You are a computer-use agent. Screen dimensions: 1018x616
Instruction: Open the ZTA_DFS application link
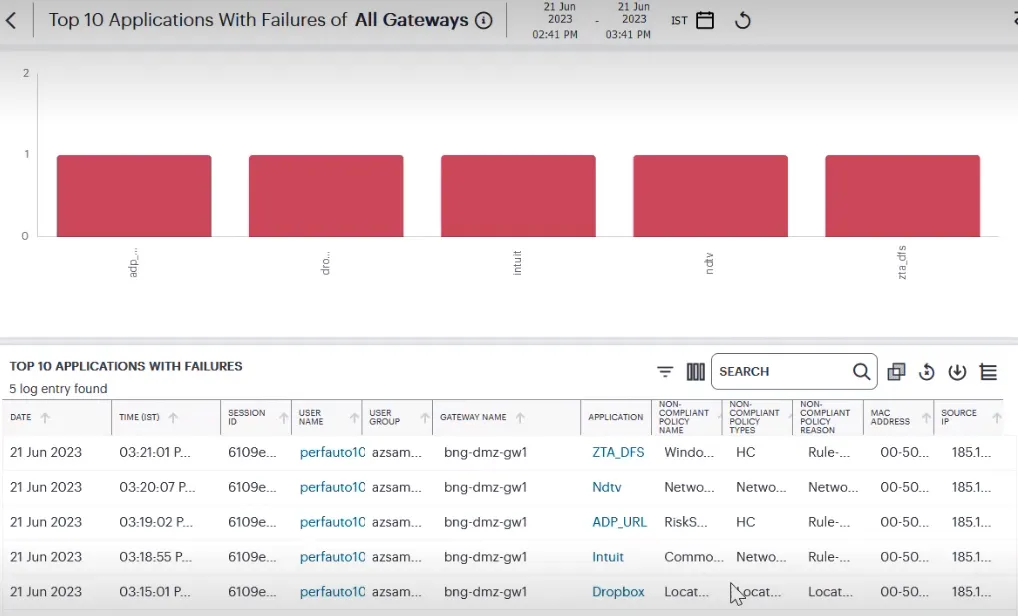pyautogui.click(x=618, y=452)
